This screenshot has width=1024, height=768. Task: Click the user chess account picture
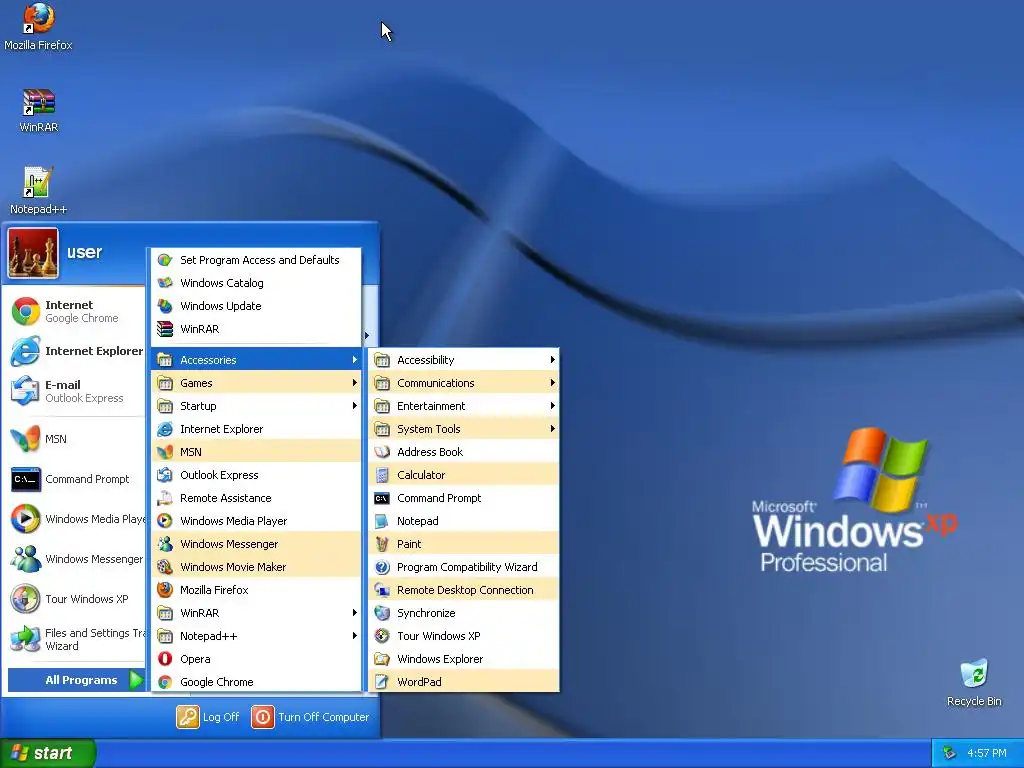tap(33, 253)
